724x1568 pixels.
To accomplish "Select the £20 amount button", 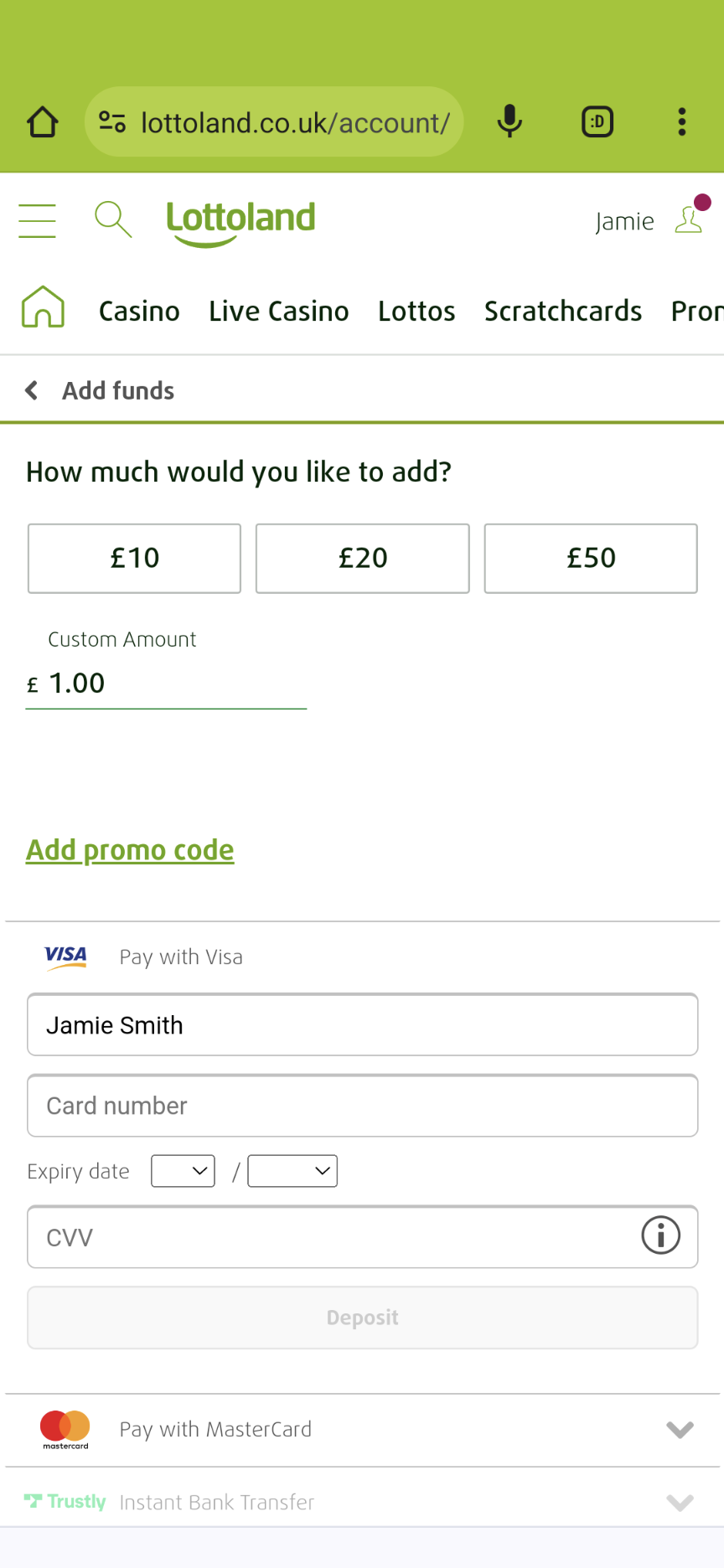I will [x=363, y=559].
